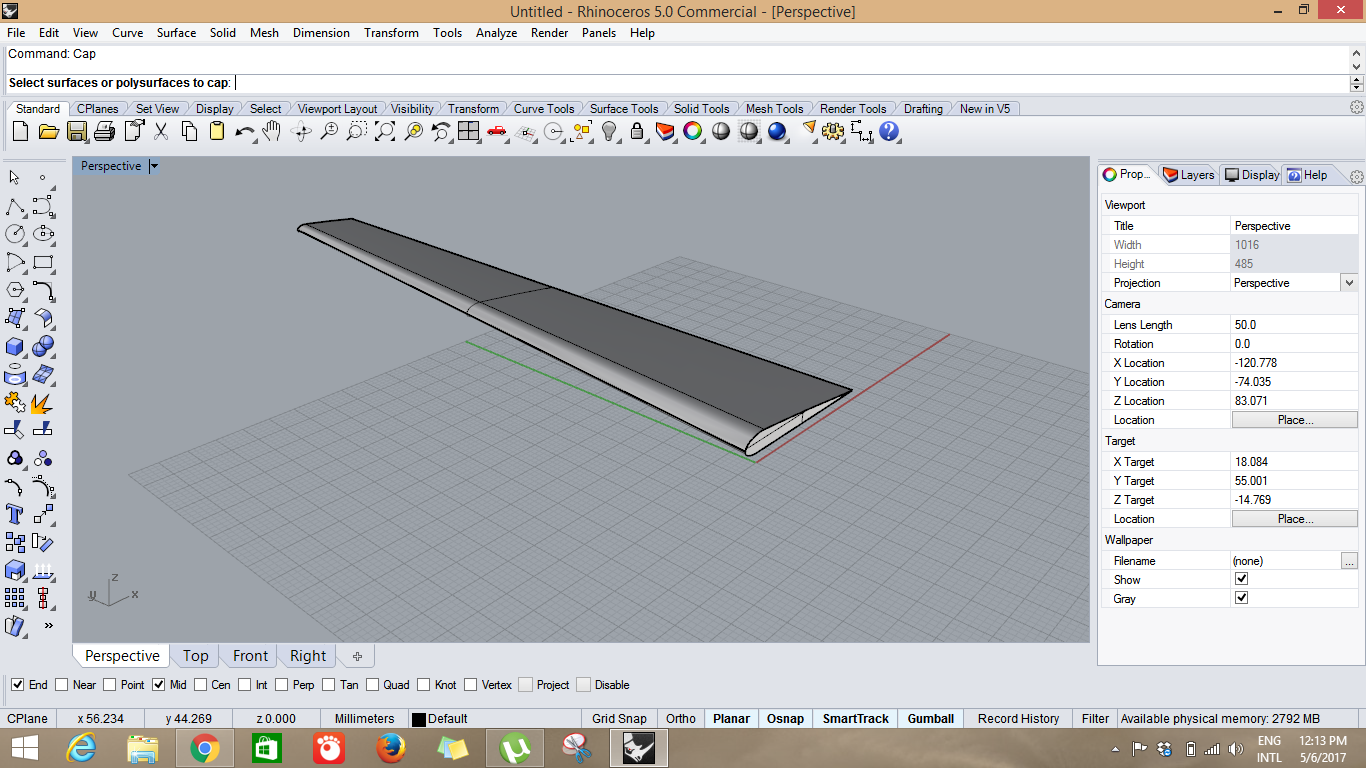Select the Rectangle tool in left sidebar
This screenshot has width=1366, height=768.
tap(43, 262)
